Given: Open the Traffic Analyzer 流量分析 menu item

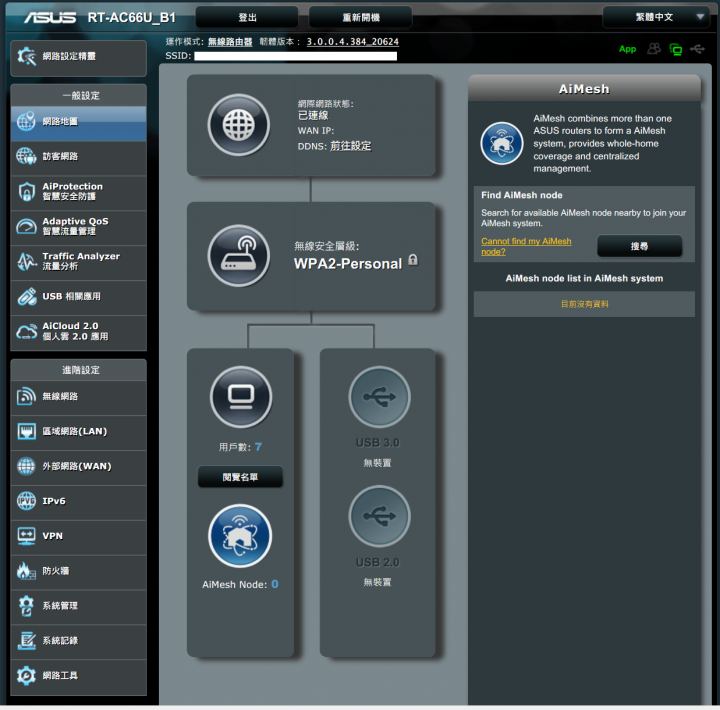Looking at the screenshot, I should coord(78,261).
